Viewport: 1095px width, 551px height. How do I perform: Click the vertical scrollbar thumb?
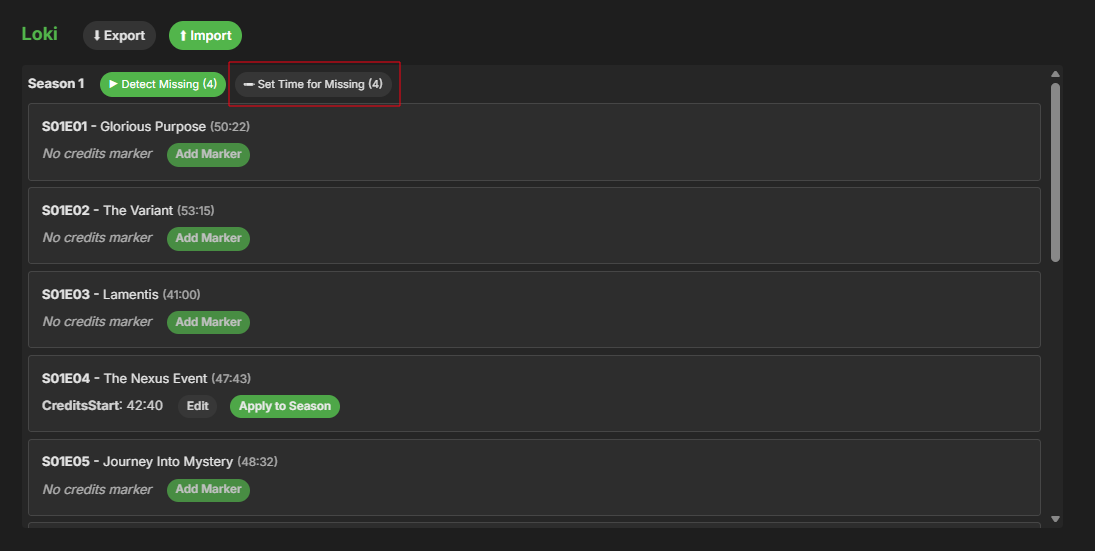(x=1055, y=170)
